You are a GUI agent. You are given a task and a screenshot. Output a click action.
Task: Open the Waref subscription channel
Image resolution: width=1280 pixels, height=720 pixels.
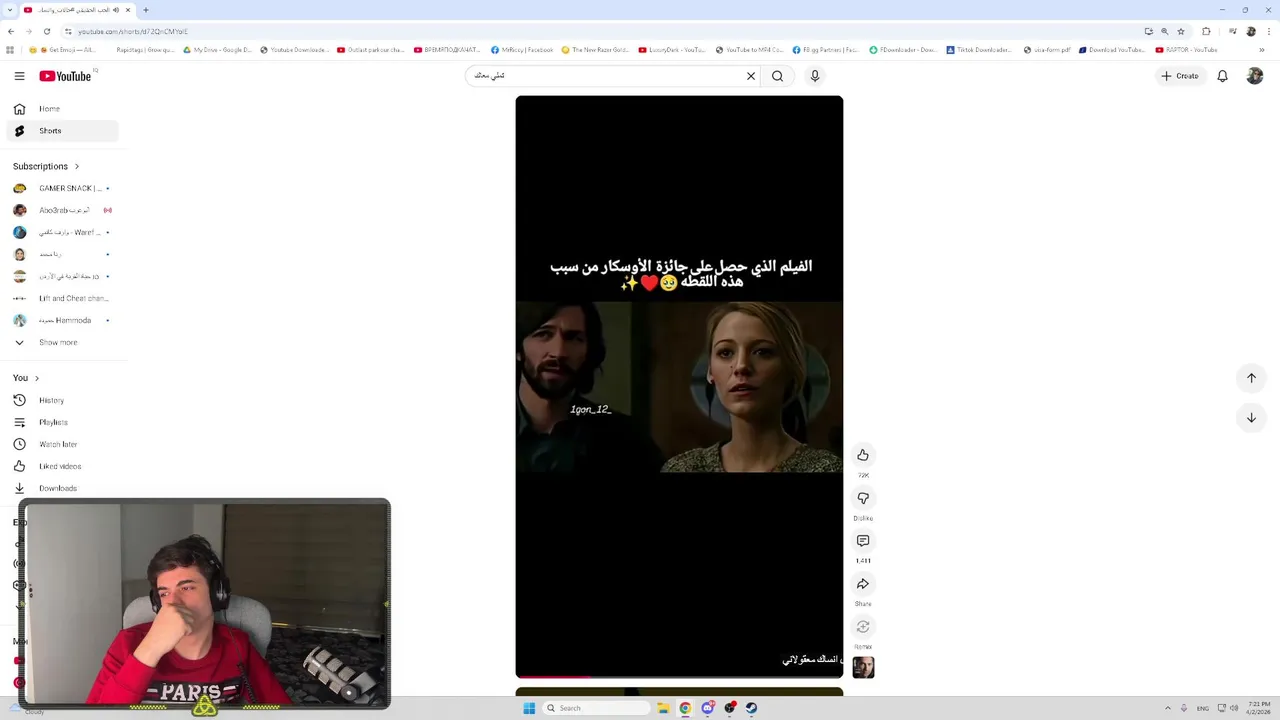pyautogui.click(x=62, y=232)
